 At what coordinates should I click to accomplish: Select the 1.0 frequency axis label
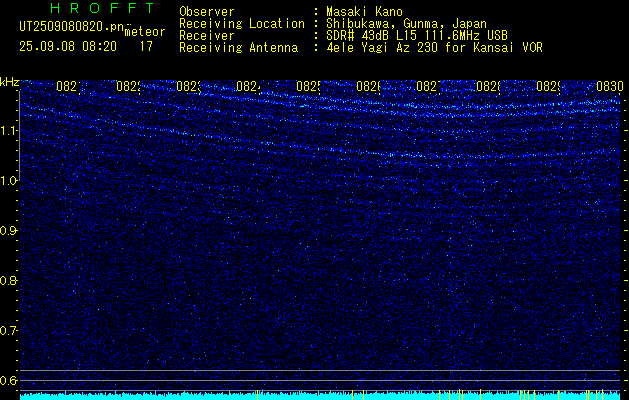pos(9,181)
